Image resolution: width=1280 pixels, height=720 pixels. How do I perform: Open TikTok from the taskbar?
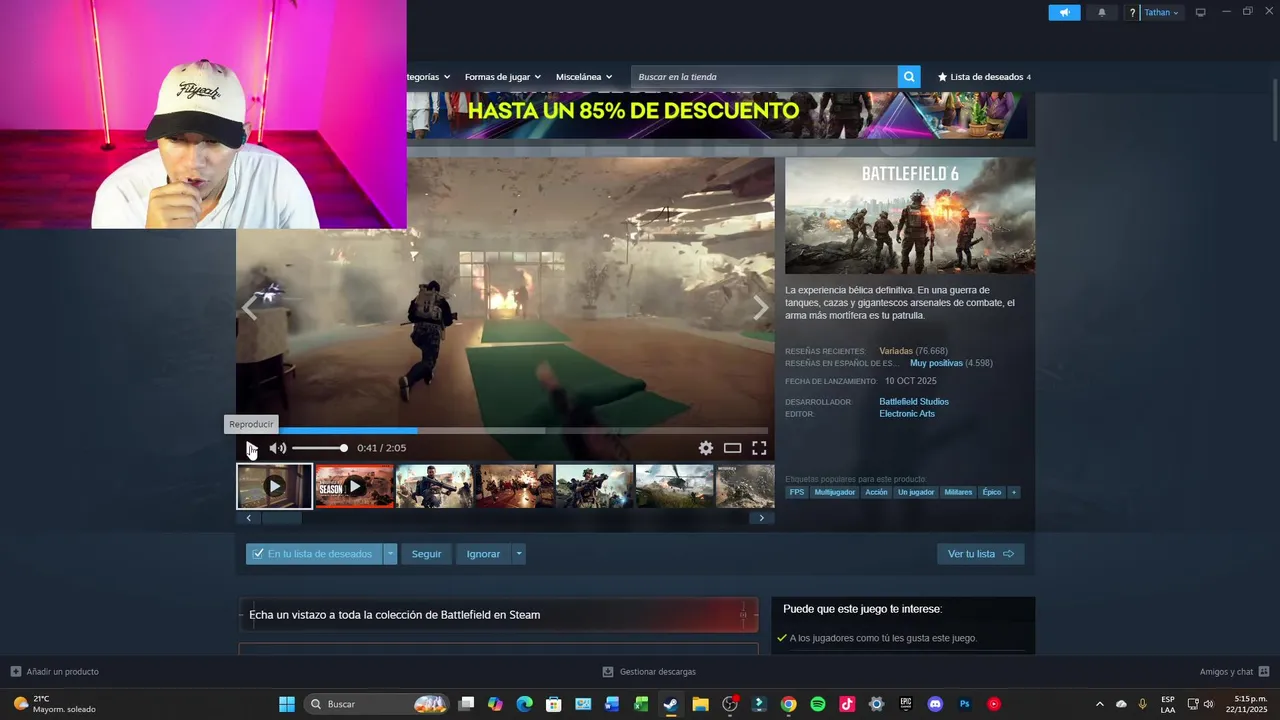[x=847, y=704]
